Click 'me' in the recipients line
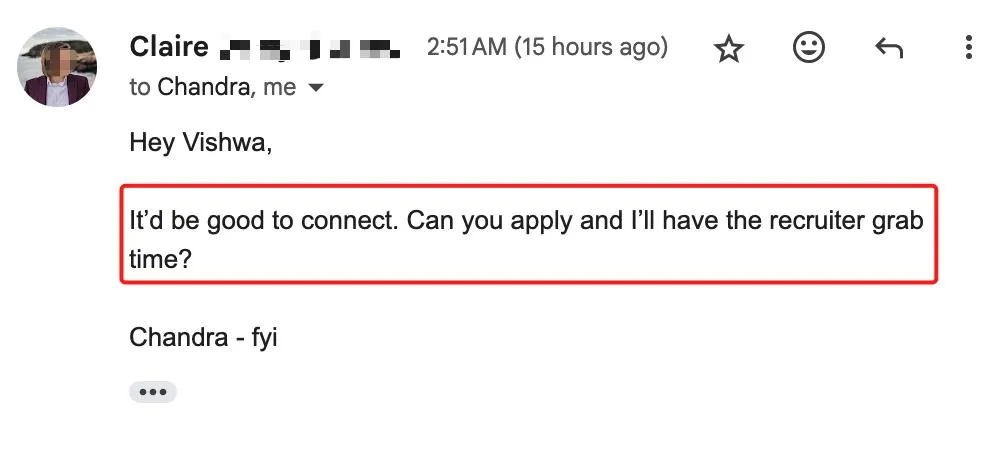 tap(279, 87)
